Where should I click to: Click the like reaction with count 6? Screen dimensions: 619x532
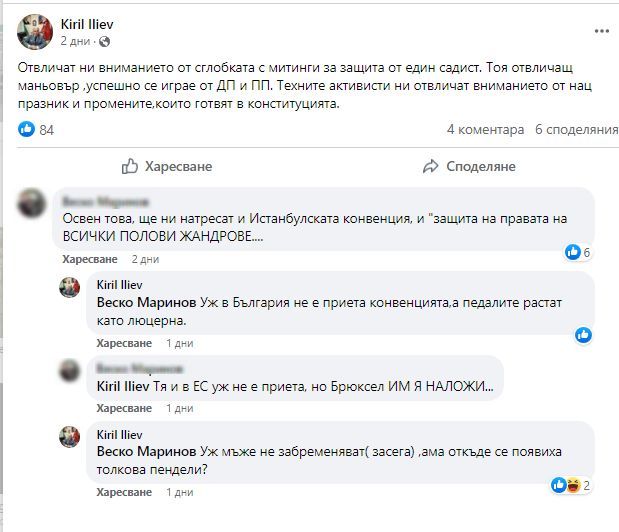(x=578, y=252)
